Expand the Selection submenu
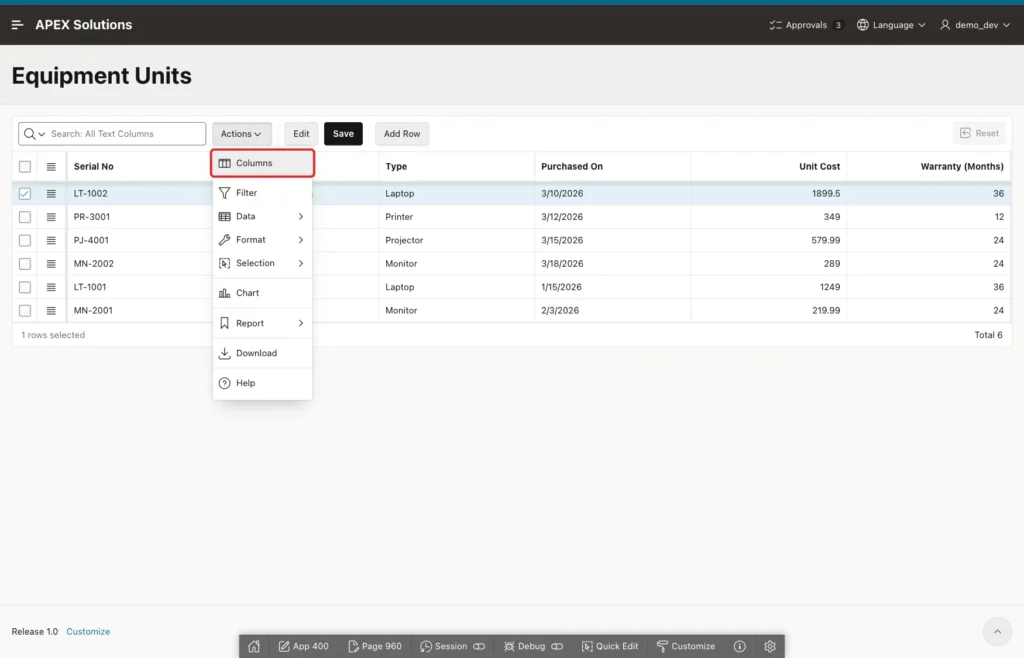 [x=262, y=264]
